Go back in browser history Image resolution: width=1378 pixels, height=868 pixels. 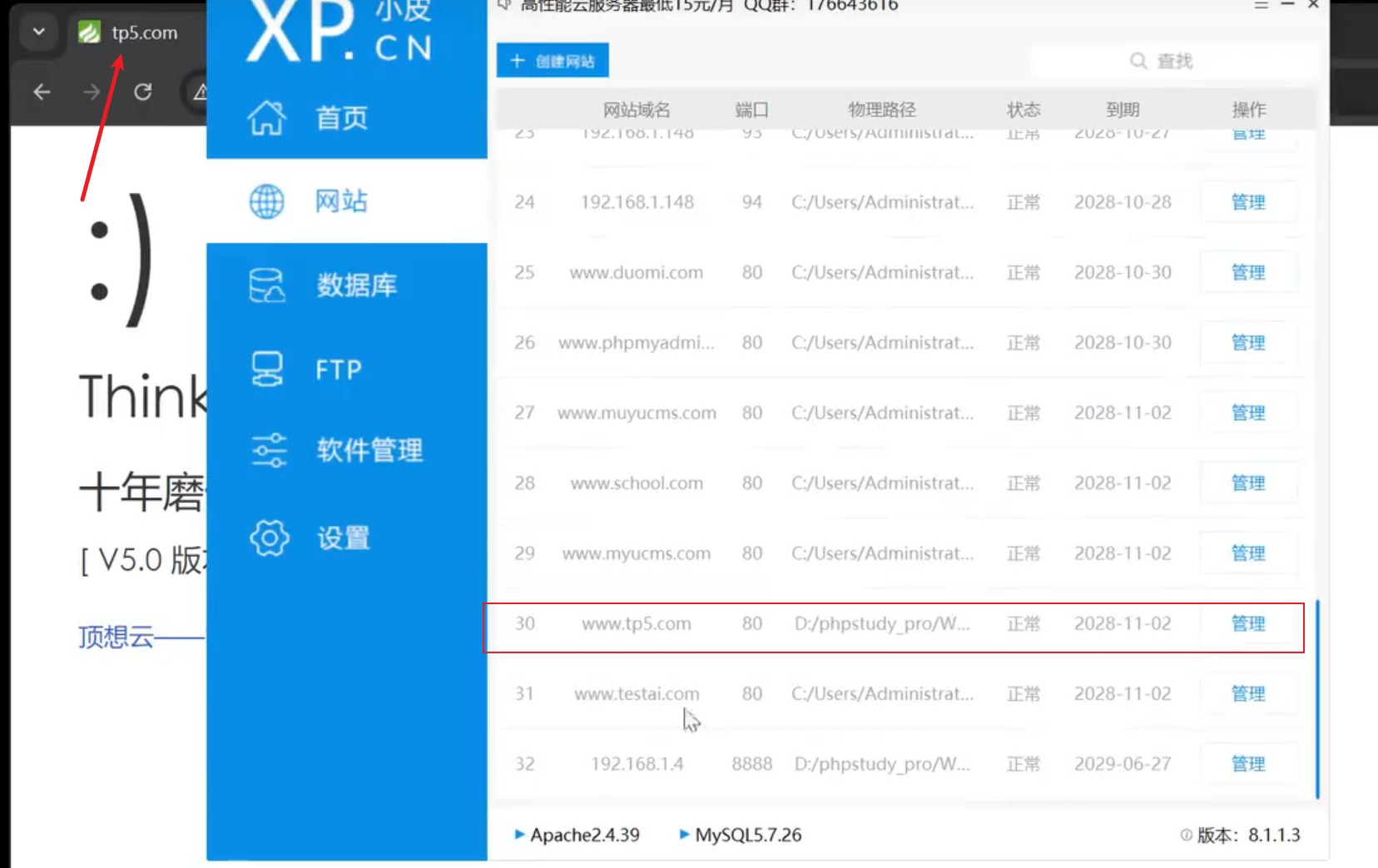tap(42, 92)
